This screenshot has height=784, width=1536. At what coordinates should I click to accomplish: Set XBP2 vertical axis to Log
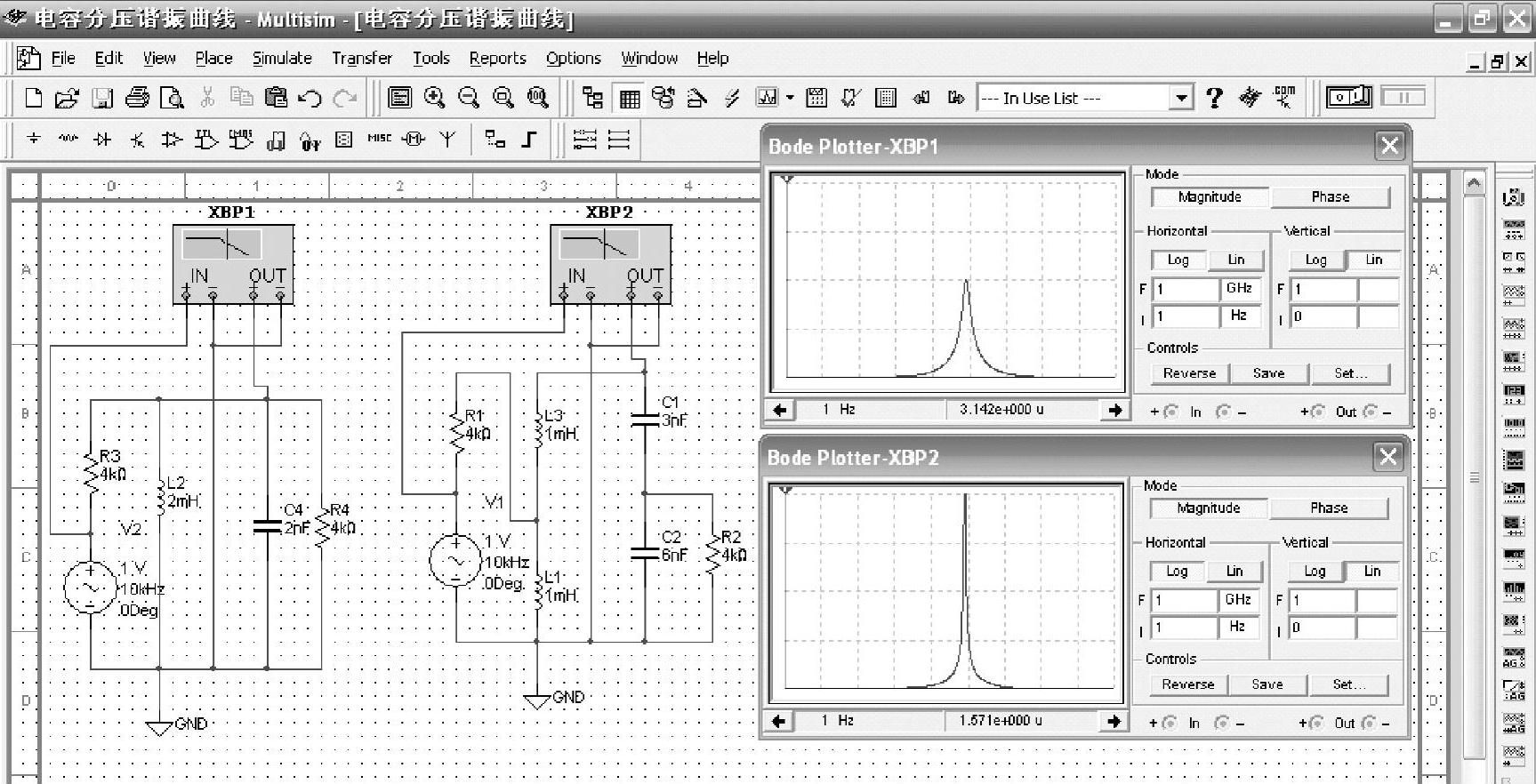[x=1314, y=572]
